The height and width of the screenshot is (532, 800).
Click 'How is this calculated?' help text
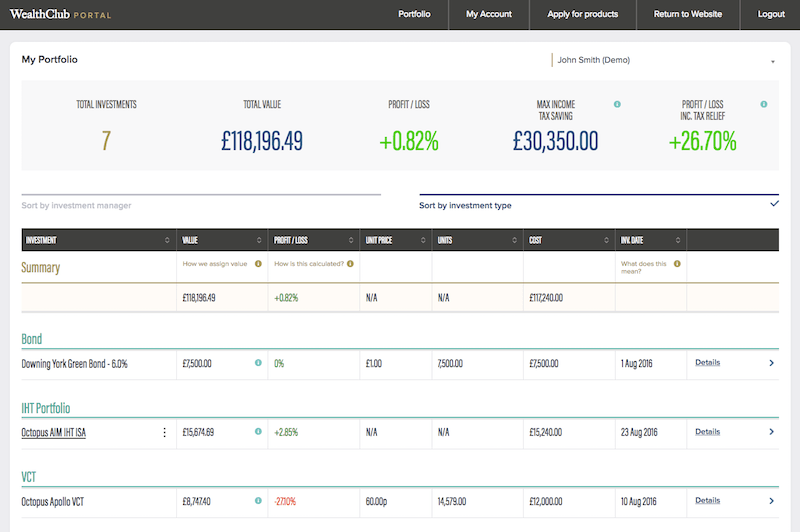click(x=309, y=264)
